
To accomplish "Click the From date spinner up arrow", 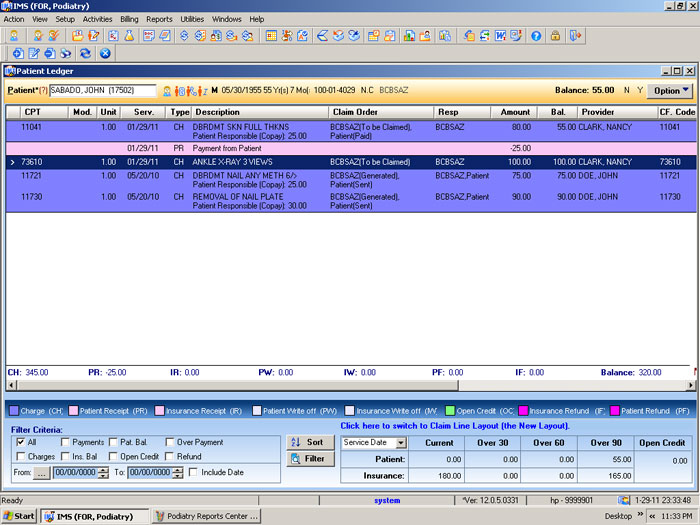I will [x=104, y=469].
